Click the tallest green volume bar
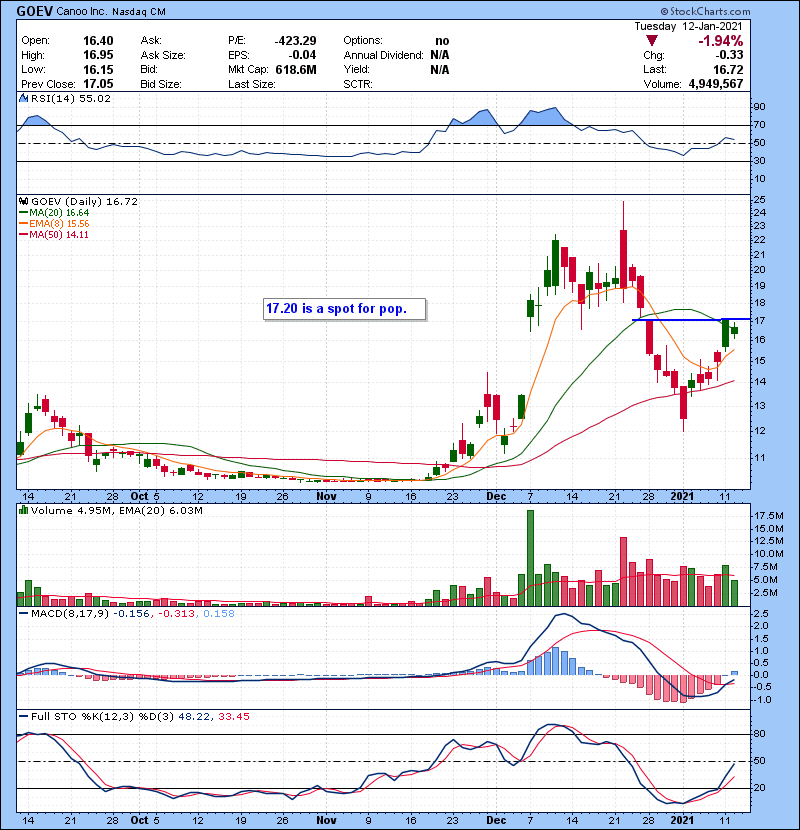Screen dimensions: 800x830 pyautogui.click(x=531, y=558)
